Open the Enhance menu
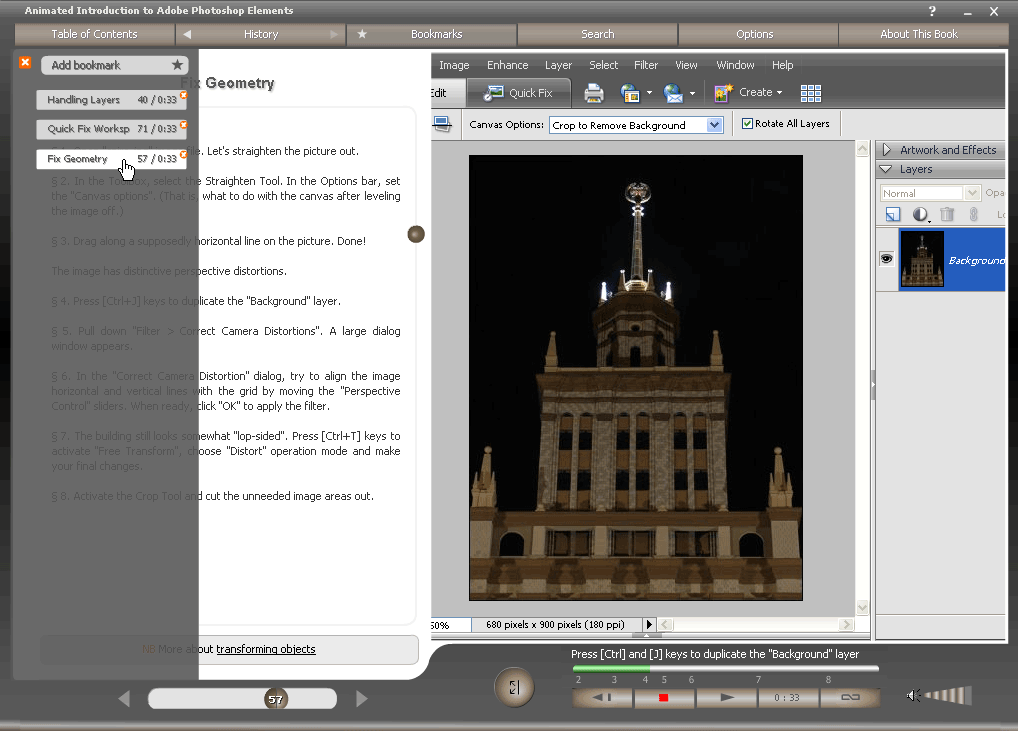This screenshot has width=1018, height=731. coord(508,65)
